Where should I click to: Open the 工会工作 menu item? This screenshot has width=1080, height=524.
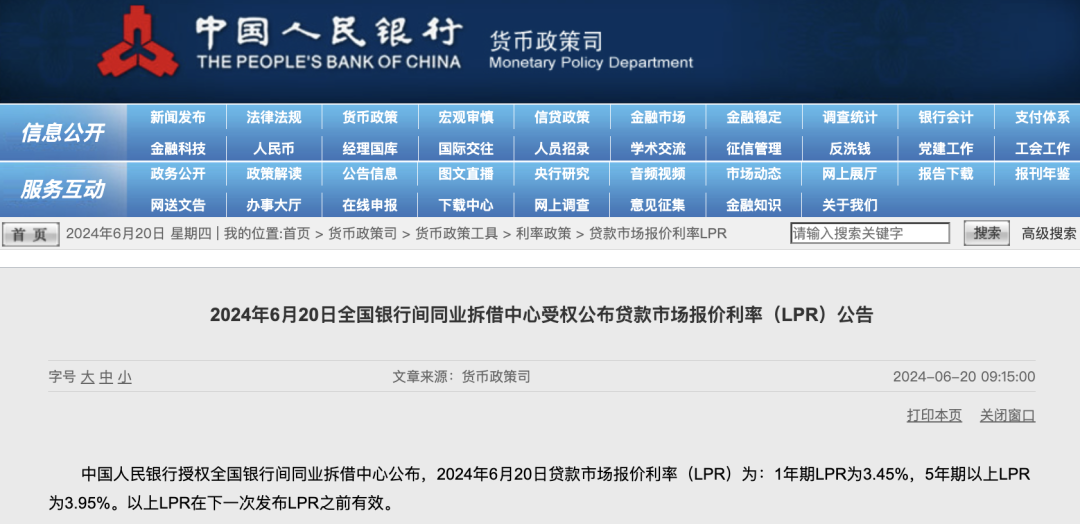click(1042, 148)
